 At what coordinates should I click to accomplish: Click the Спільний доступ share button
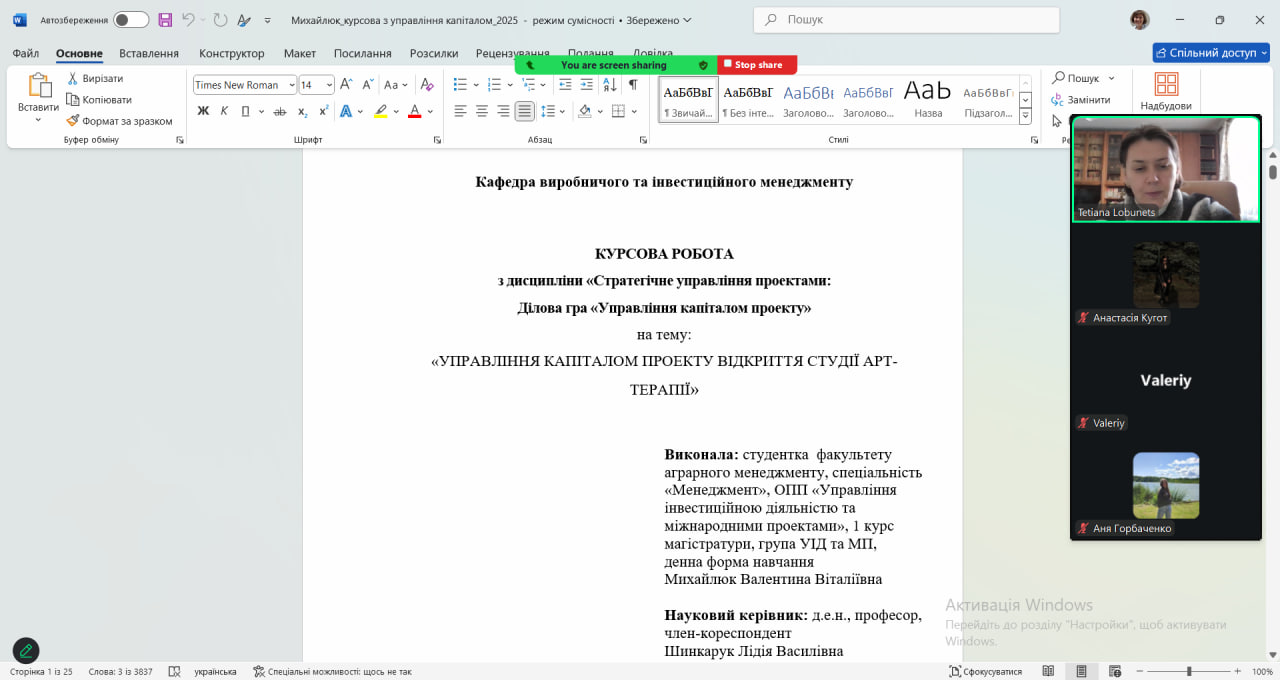pyautogui.click(x=1211, y=53)
